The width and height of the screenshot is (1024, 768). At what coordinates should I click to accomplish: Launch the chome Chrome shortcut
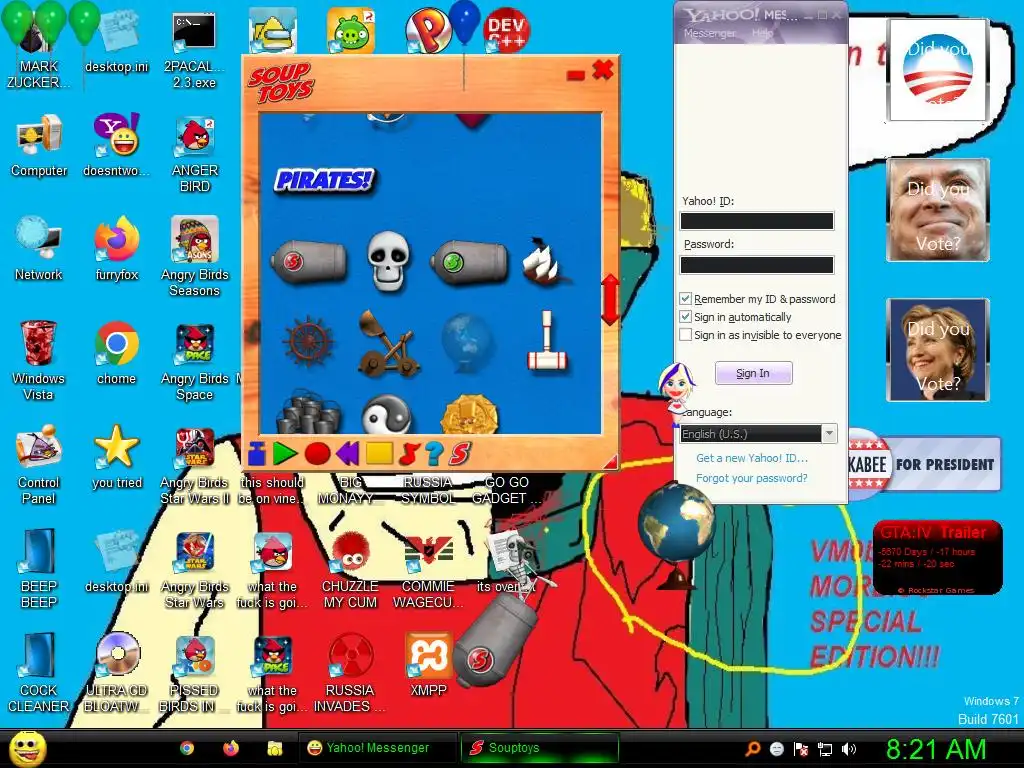[116, 353]
